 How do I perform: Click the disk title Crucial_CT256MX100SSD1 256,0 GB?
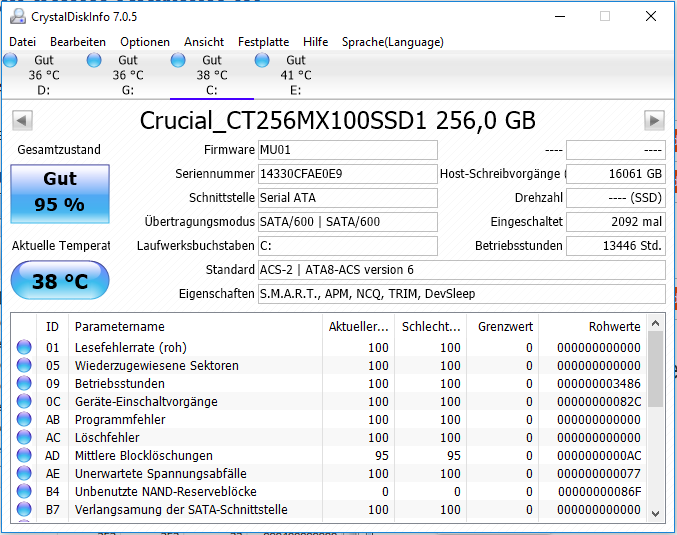click(338, 120)
